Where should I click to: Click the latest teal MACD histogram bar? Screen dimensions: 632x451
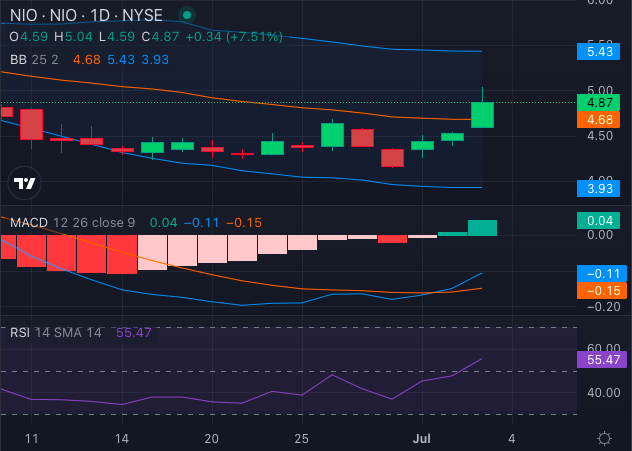[482, 228]
